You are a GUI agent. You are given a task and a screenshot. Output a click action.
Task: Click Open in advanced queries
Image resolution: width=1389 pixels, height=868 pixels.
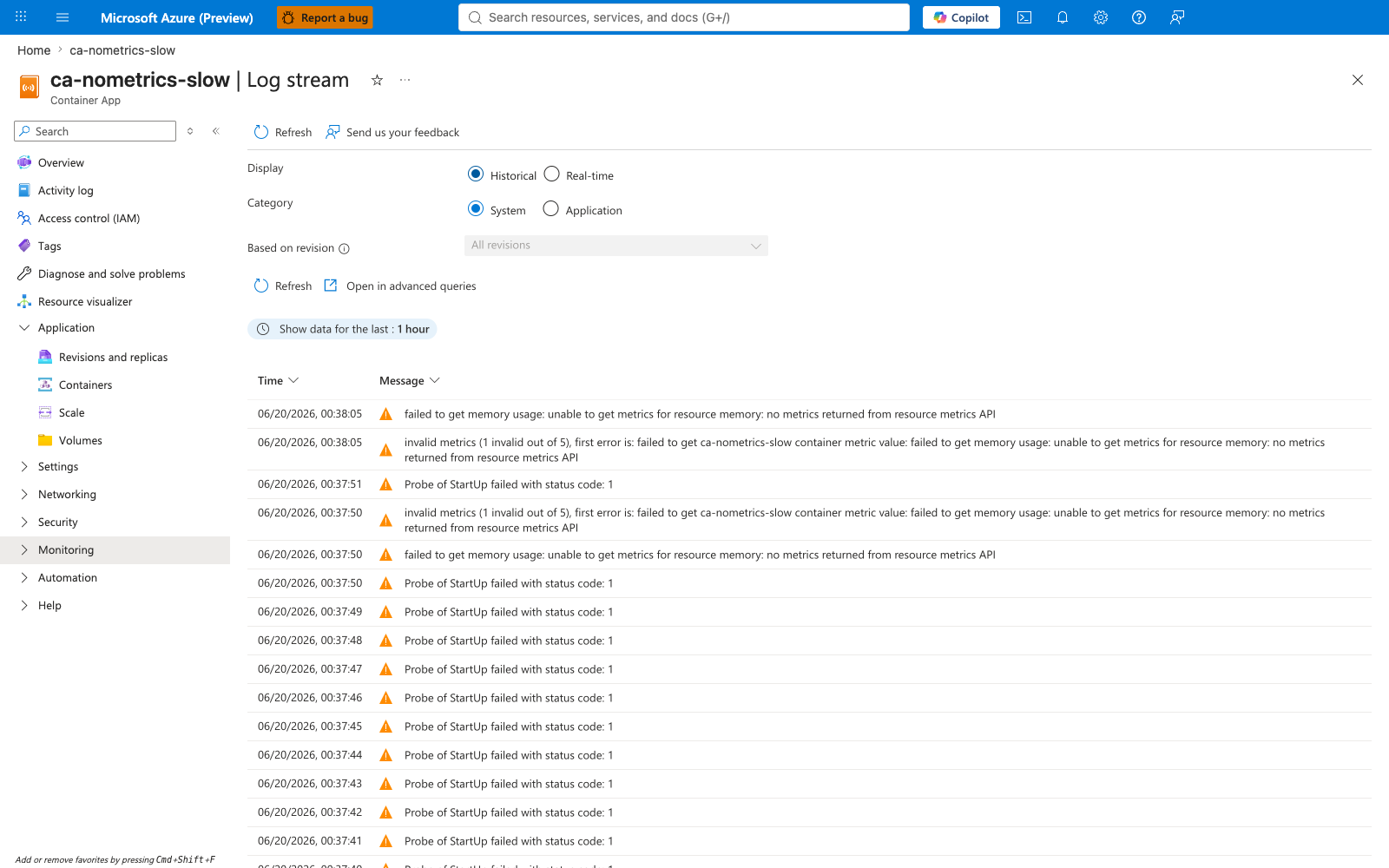[400, 286]
